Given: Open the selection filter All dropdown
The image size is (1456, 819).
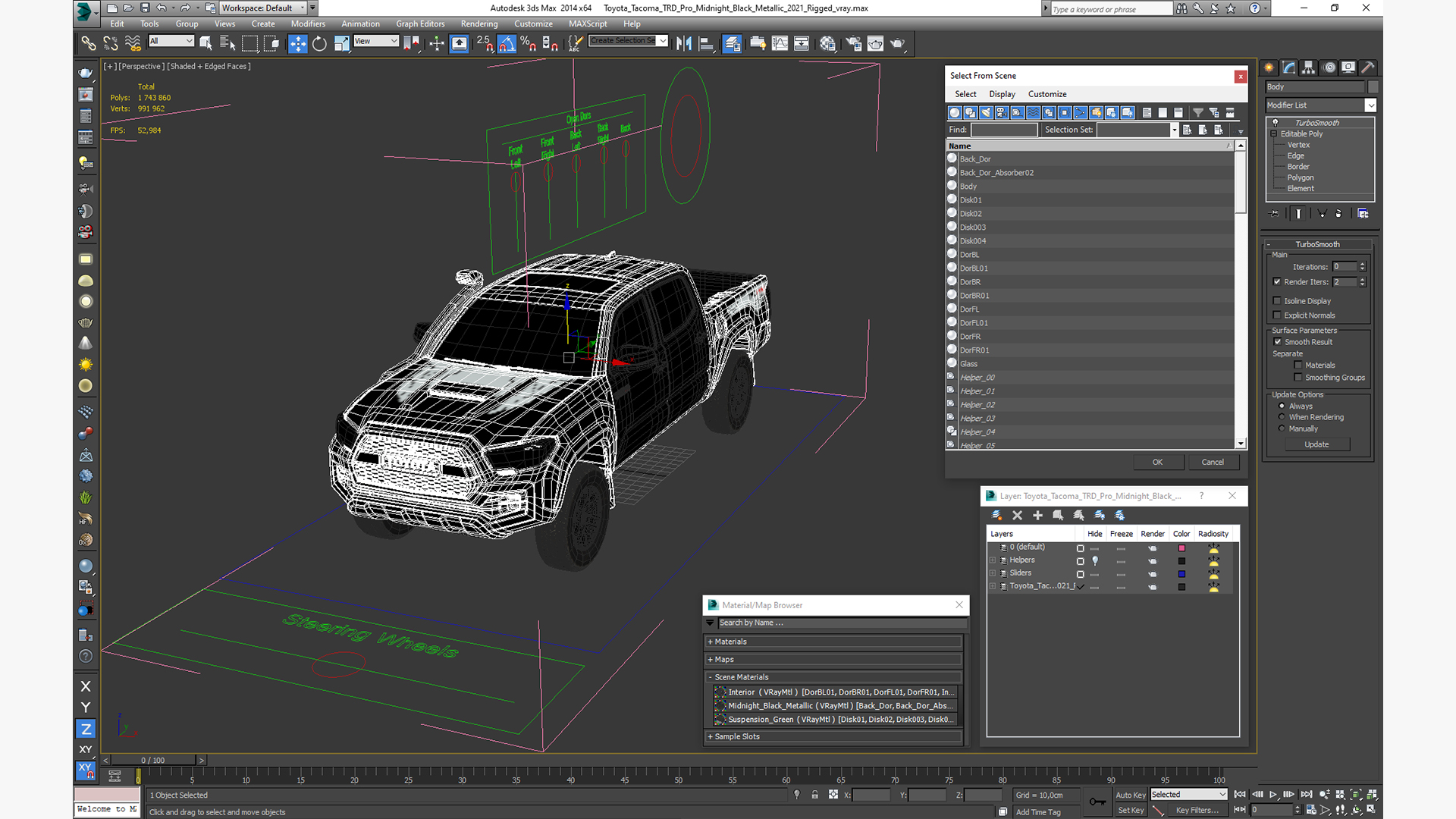Looking at the screenshot, I should tap(171, 41).
